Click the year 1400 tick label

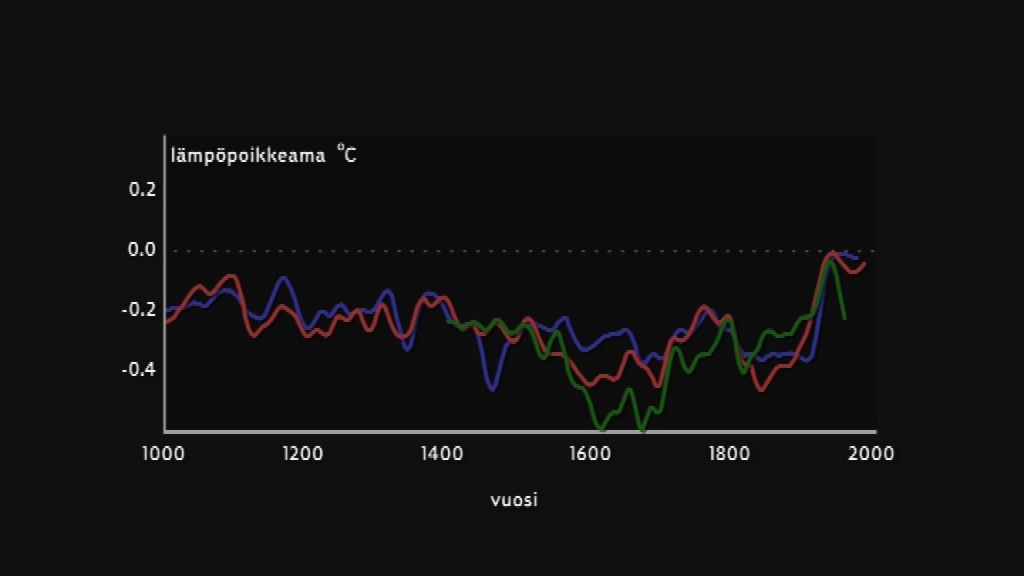[444, 453]
